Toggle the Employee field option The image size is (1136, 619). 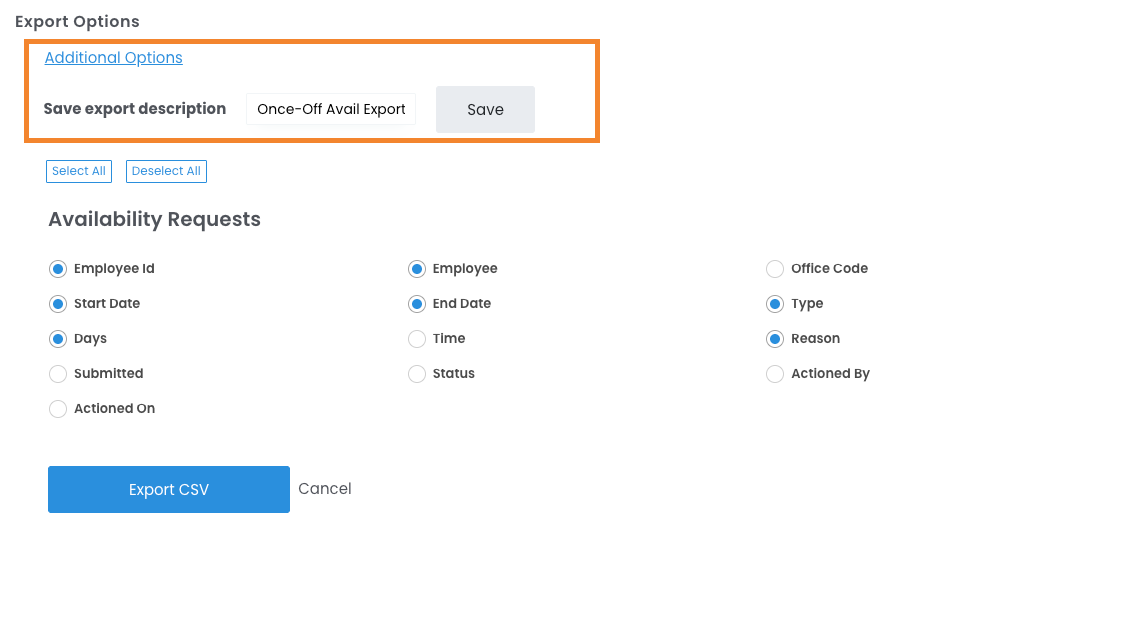417,269
